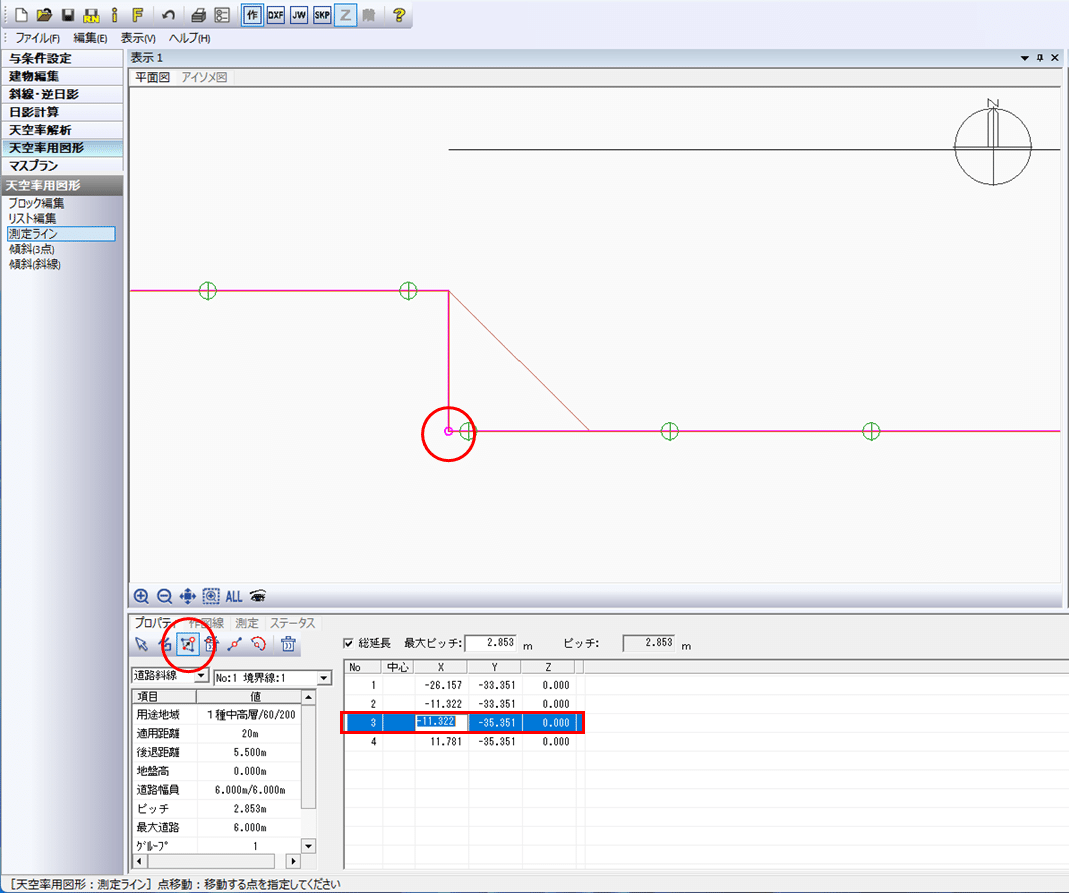Viewport: 1069px width, 893px height.
Task: Open the ファイル(F) menu
Action: pyautogui.click(x=37, y=38)
